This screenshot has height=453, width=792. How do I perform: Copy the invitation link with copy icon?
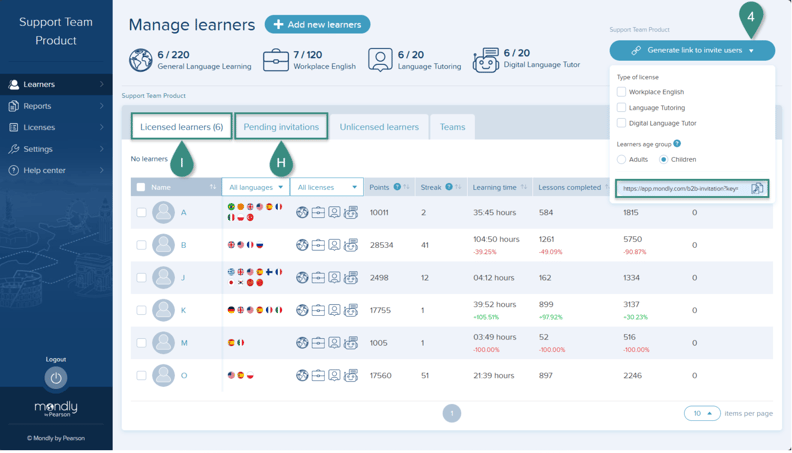coord(757,188)
